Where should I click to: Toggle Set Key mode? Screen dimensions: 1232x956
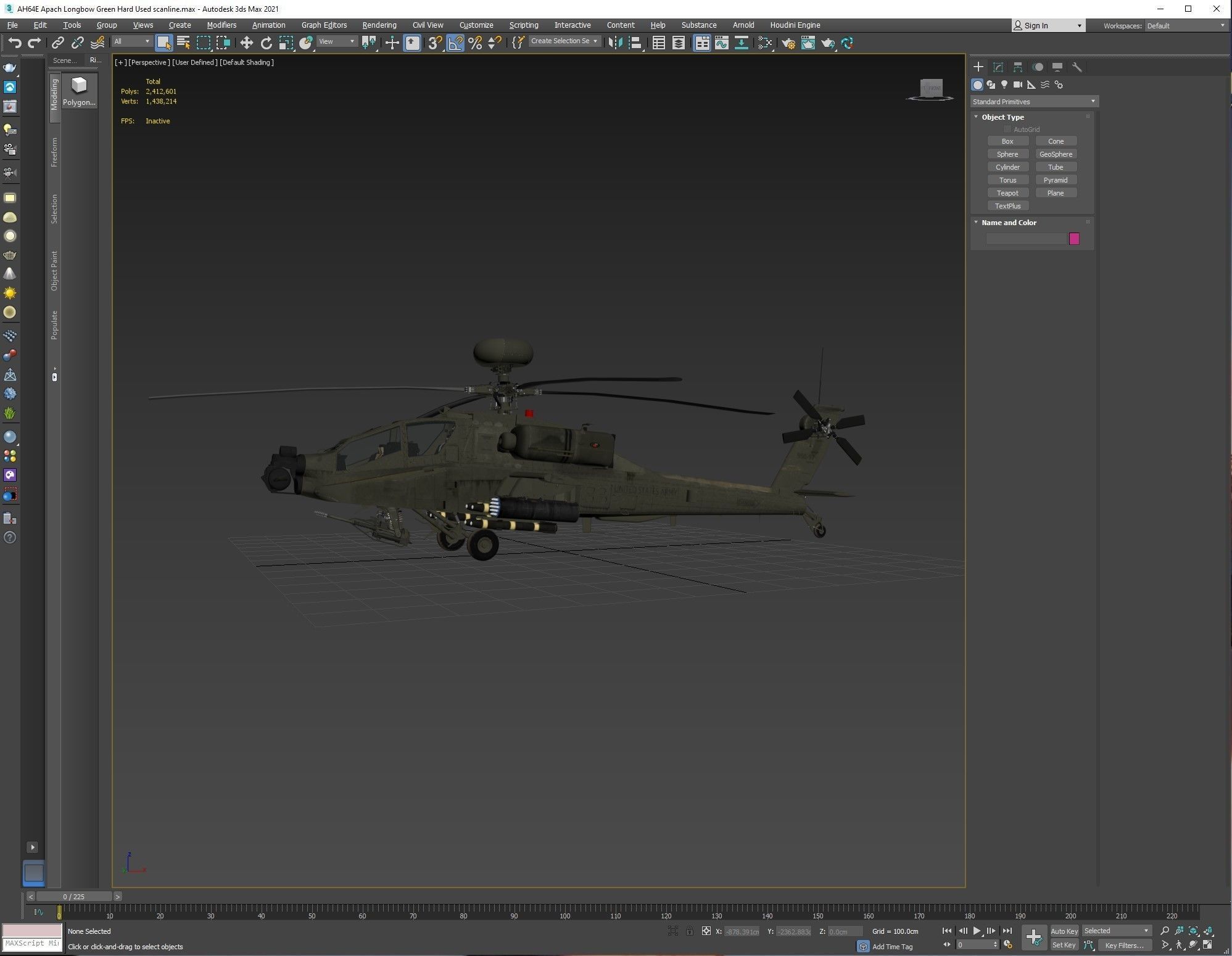point(1064,945)
